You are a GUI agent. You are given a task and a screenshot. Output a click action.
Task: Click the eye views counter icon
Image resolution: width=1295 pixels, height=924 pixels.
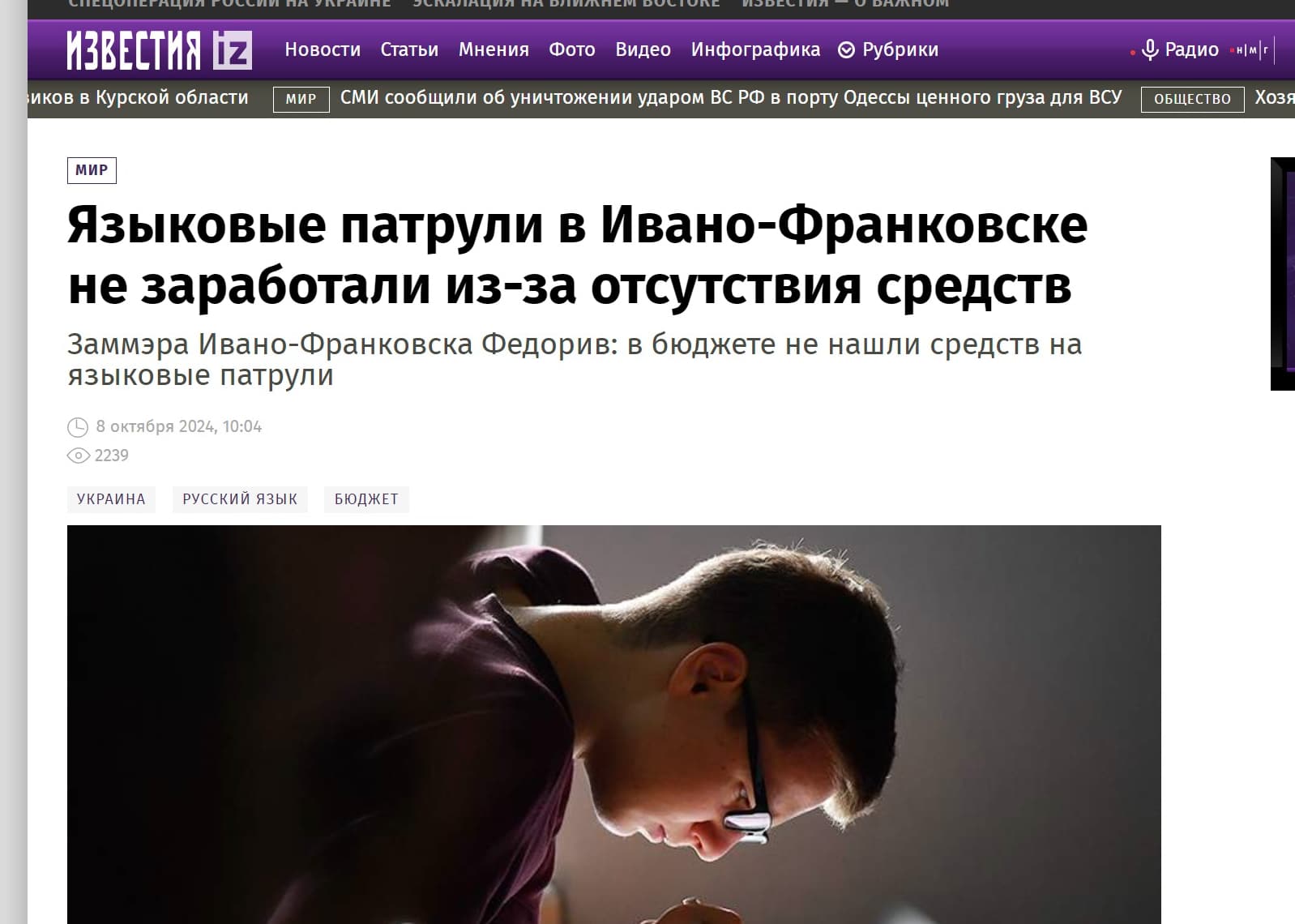tap(78, 456)
